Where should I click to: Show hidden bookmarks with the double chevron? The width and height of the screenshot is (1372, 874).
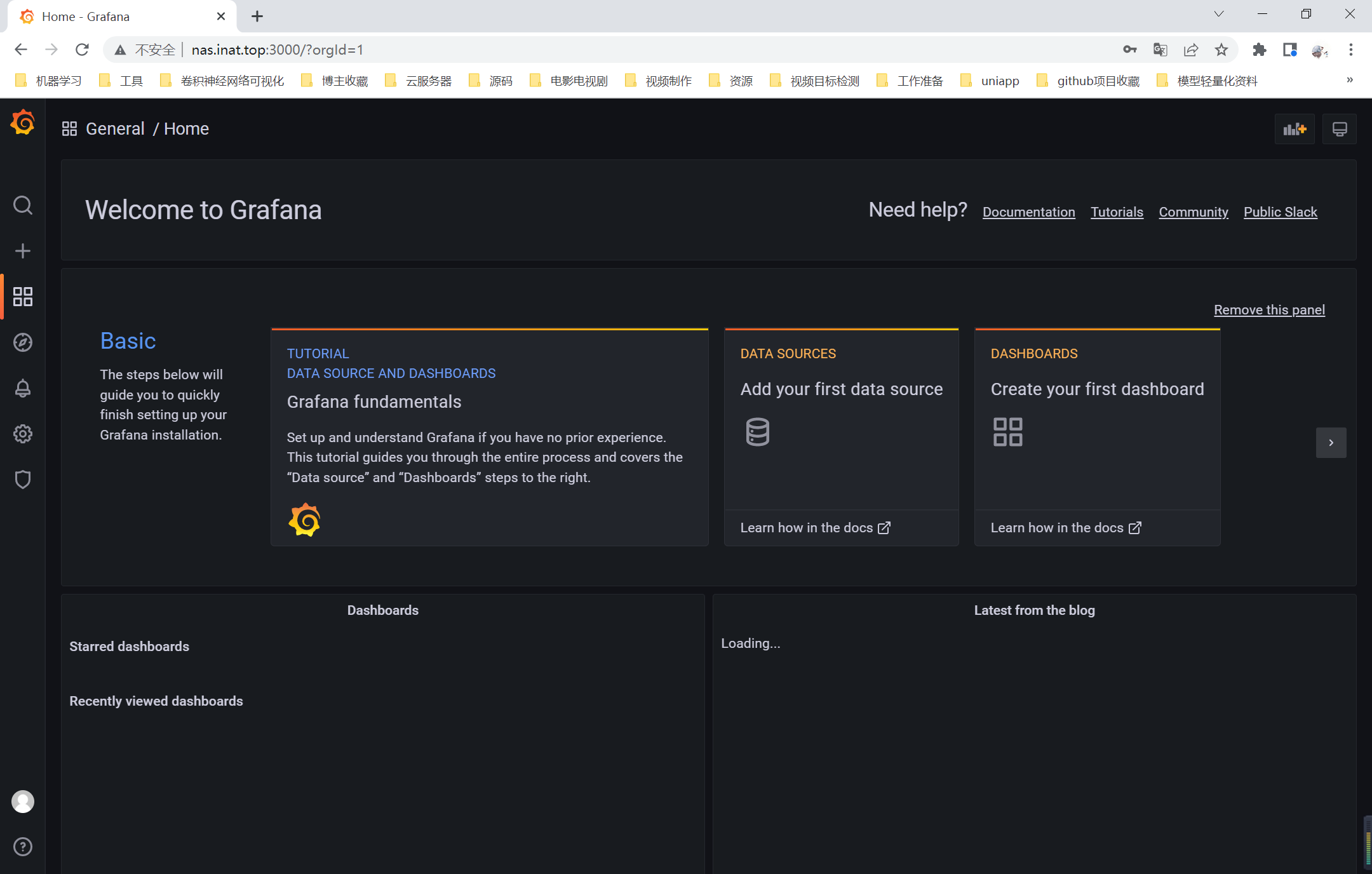point(1350,80)
